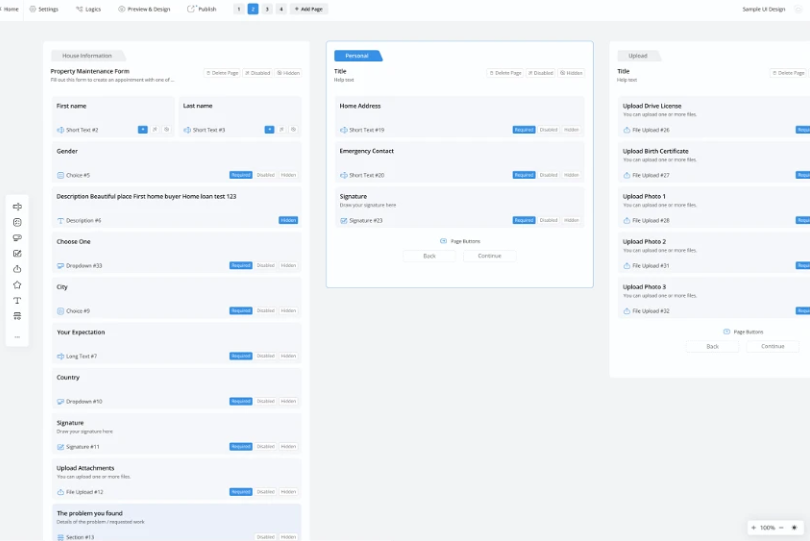Open the Publish menu

(201, 9)
